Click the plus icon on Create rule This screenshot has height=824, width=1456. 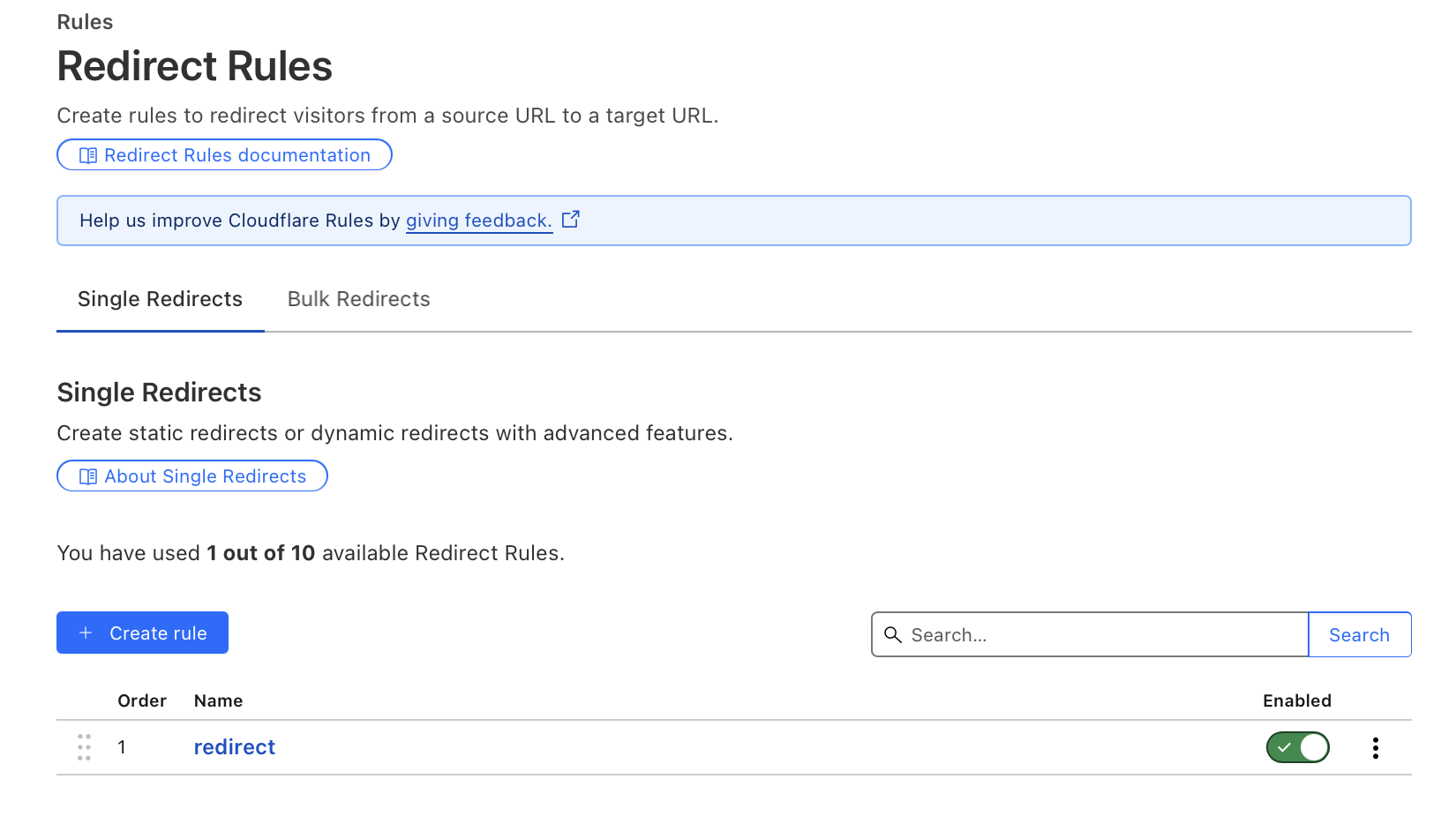tap(86, 633)
